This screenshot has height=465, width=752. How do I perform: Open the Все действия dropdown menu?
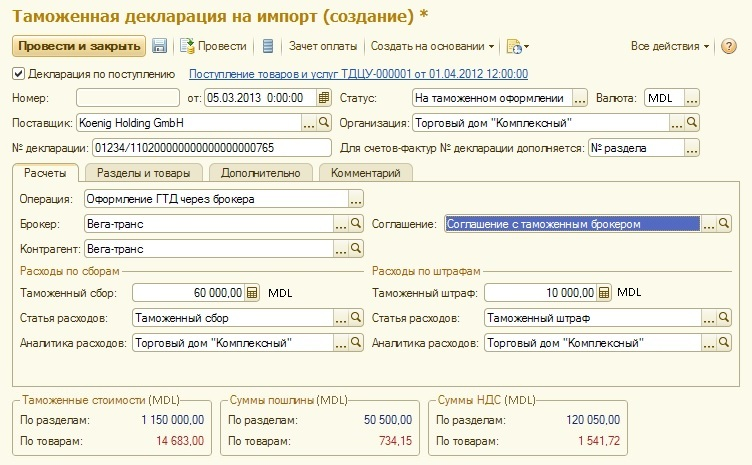pos(670,46)
